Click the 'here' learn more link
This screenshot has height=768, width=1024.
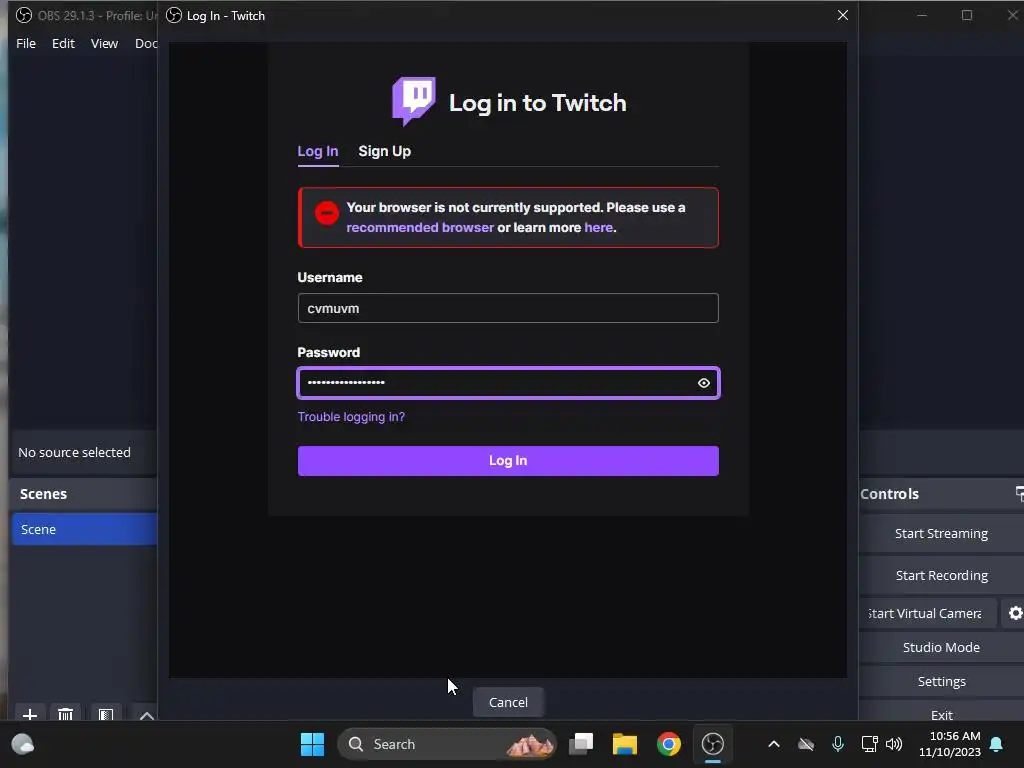tap(598, 227)
